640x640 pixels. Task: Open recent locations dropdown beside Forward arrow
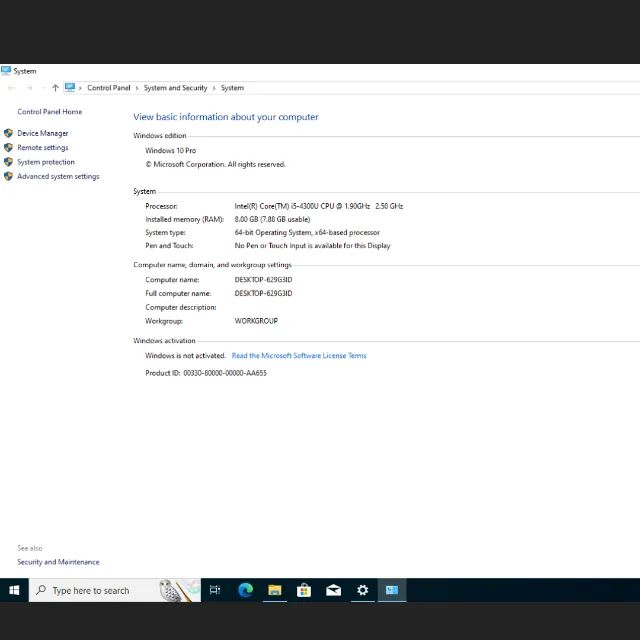click(x=43, y=88)
